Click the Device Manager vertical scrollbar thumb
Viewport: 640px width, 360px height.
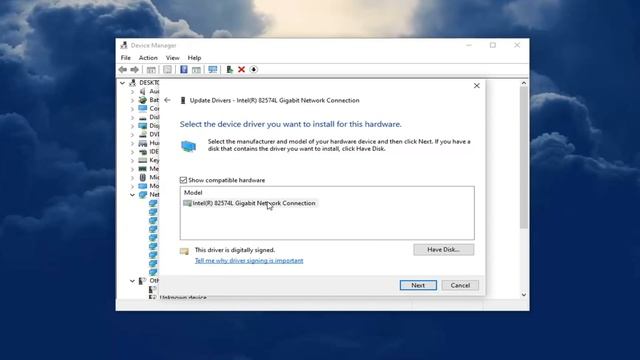pyautogui.click(x=524, y=158)
